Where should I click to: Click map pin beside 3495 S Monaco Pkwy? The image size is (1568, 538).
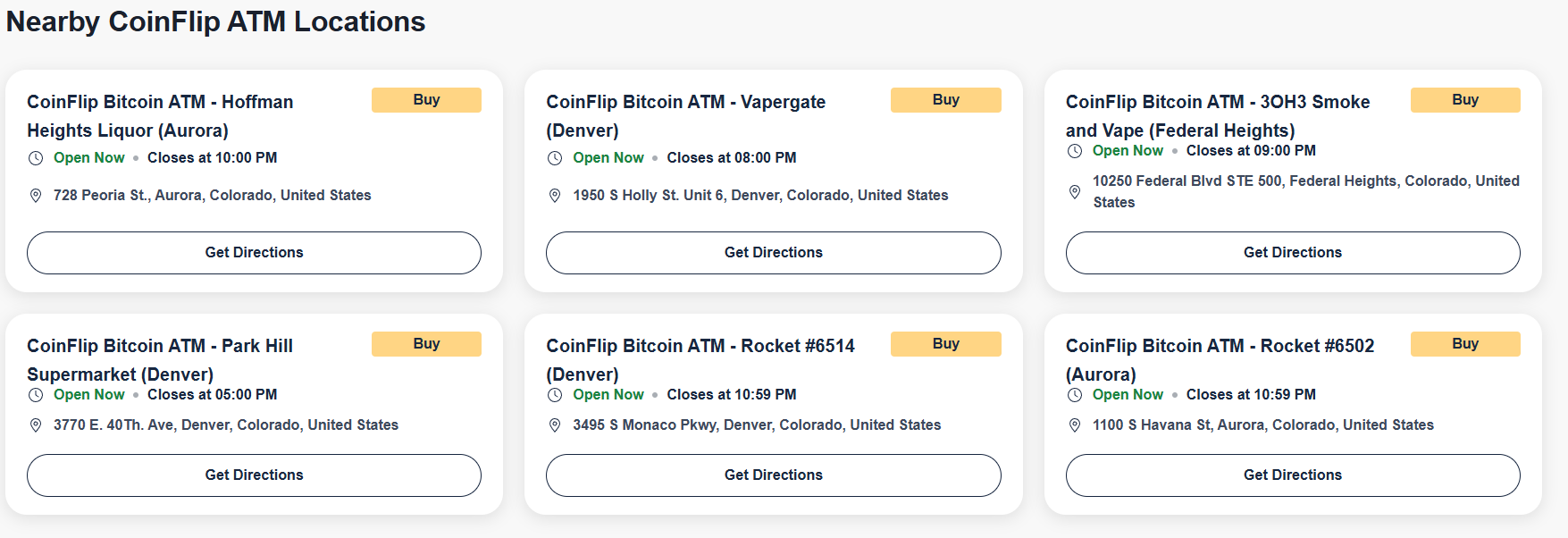coord(555,425)
